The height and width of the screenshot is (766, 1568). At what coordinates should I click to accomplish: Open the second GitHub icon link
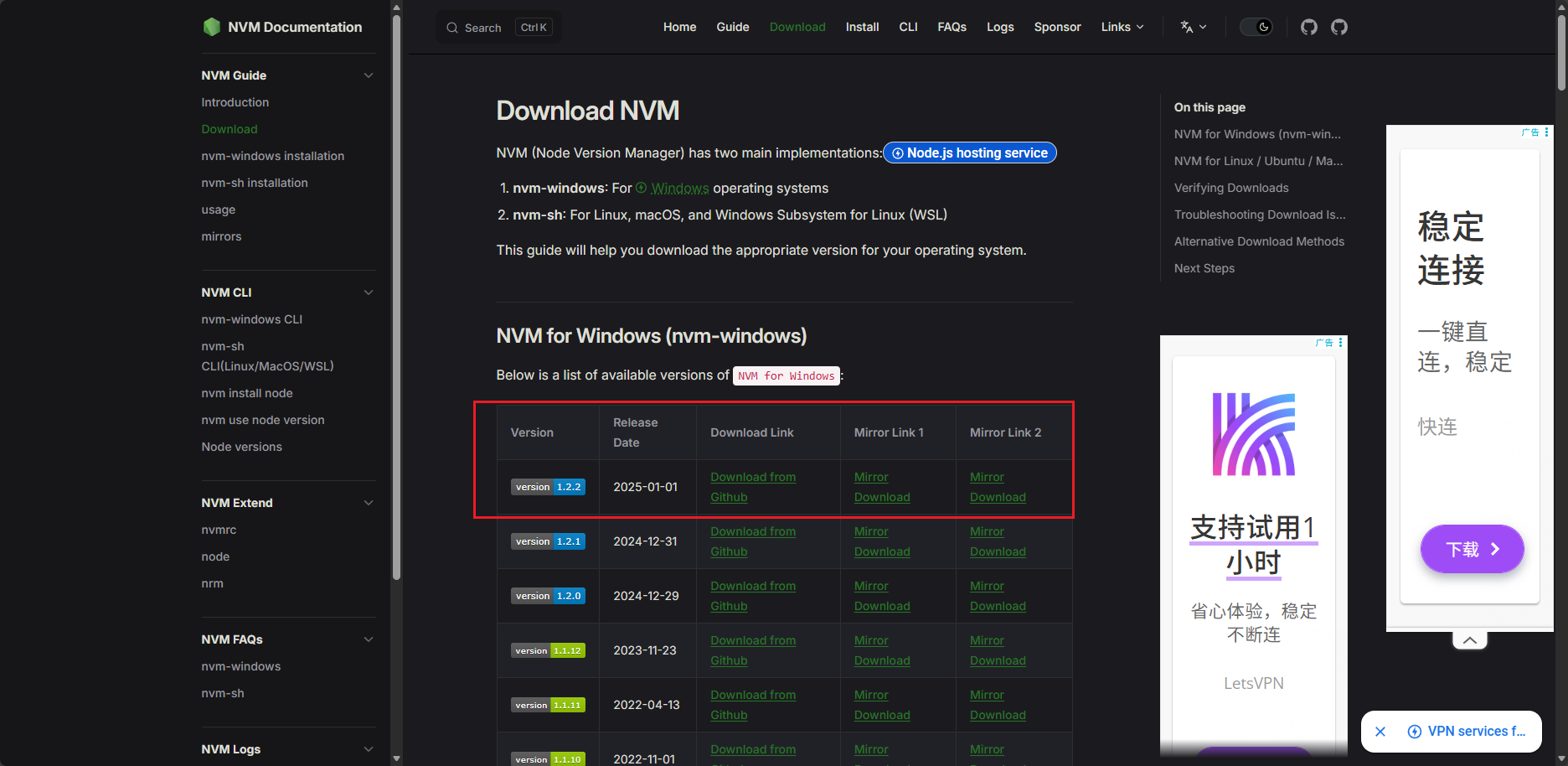point(1339,27)
